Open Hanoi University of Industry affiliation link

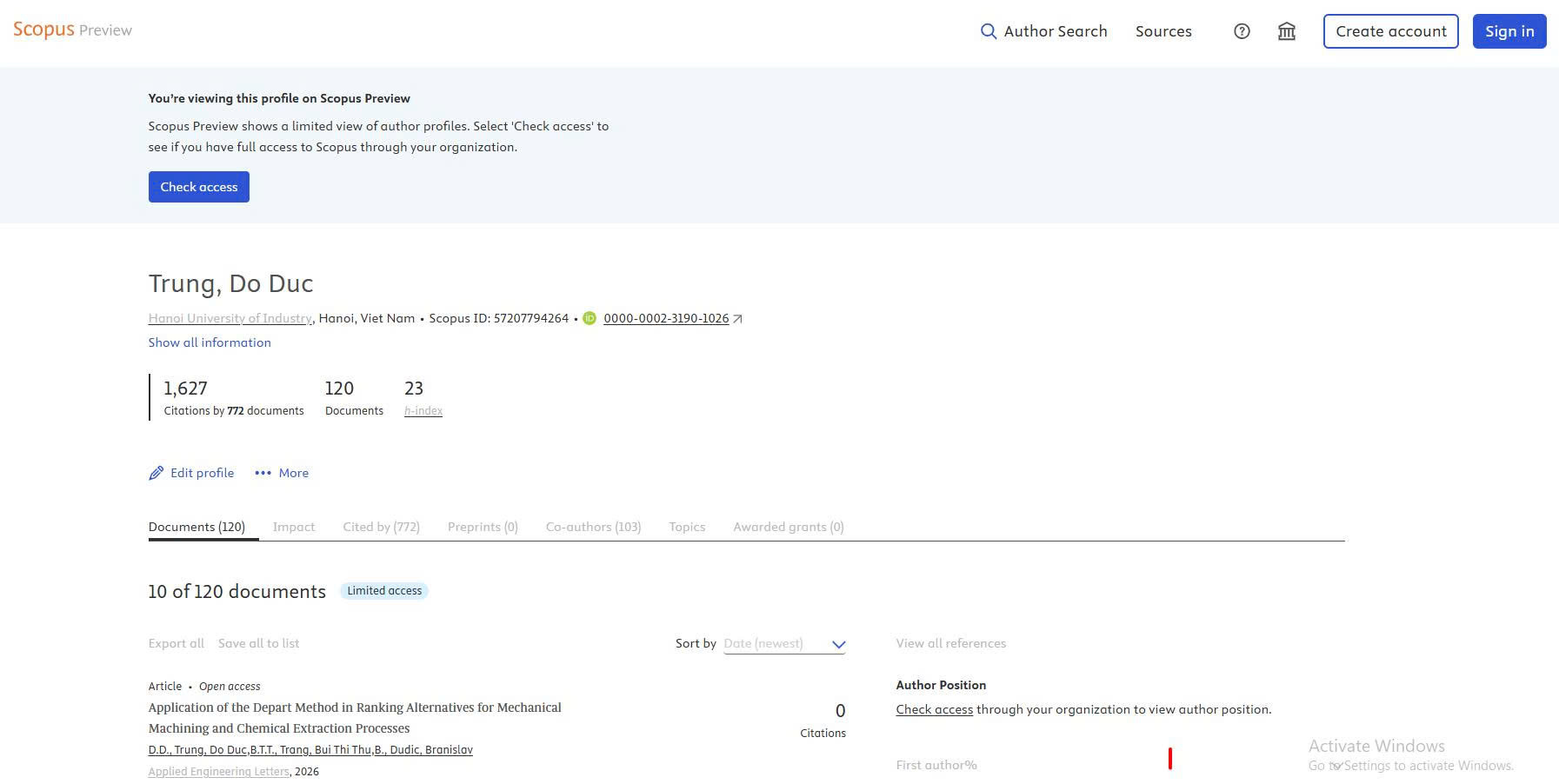coord(230,318)
